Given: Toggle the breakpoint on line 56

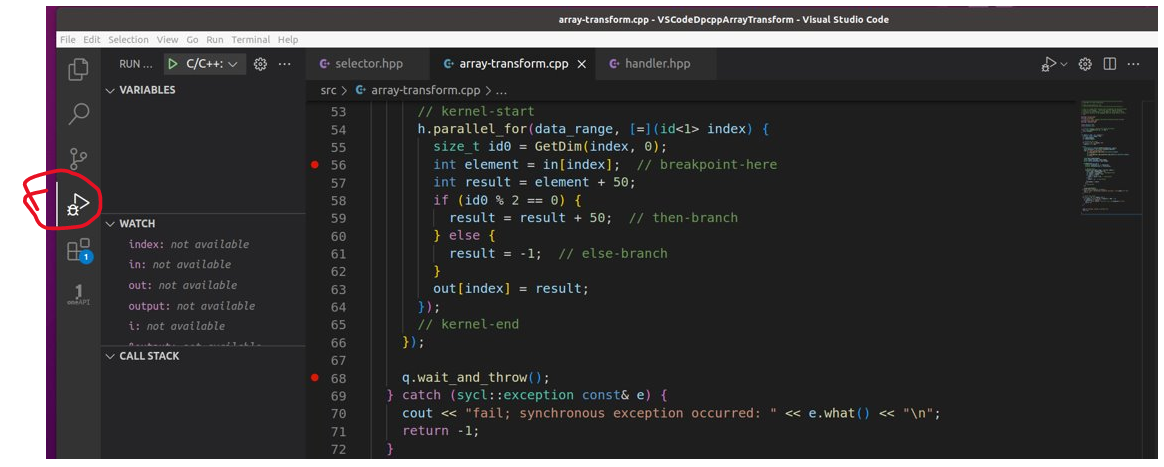Looking at the screenshot, I should tap(315, 164).
